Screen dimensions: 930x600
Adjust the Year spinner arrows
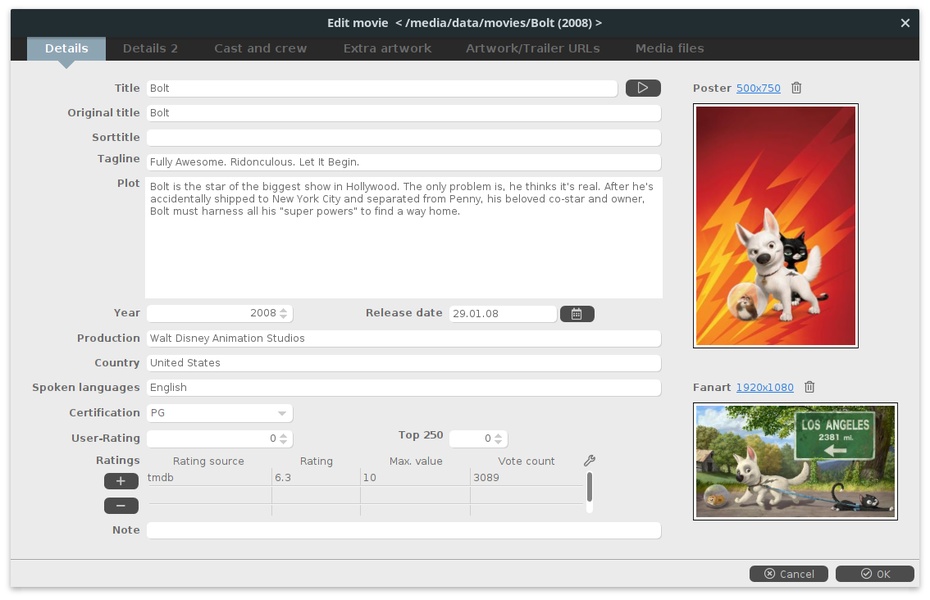coord(284,313)
